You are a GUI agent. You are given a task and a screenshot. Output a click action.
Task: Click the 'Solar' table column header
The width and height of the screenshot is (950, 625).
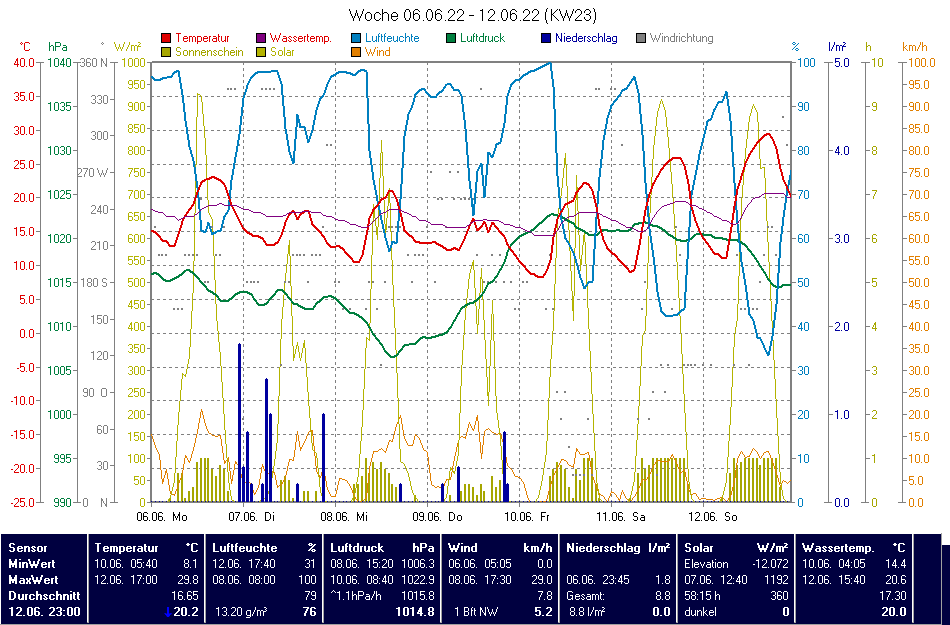click(x=699, y=548)
